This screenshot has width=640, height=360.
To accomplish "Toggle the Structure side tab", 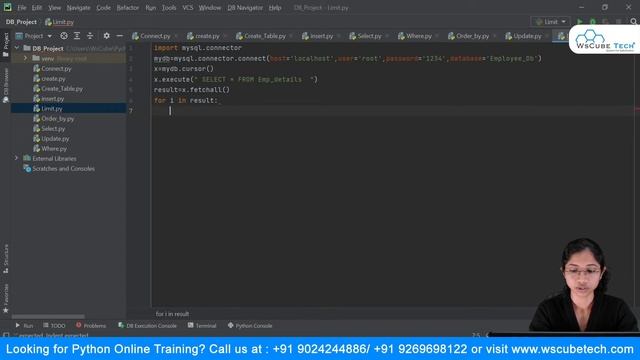I will tap(6, 258).
